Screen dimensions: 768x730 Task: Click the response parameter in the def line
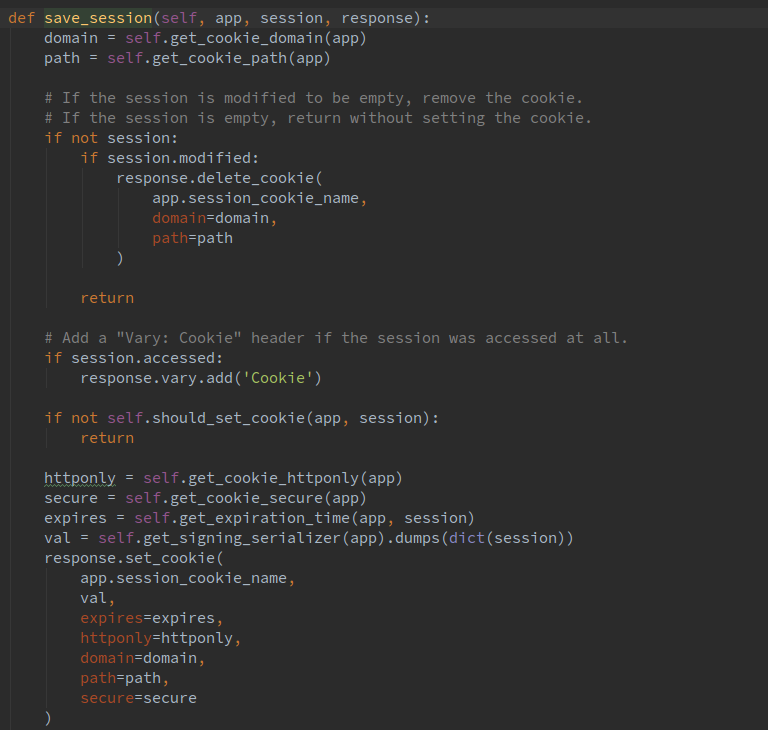click(x=377, y=18)
